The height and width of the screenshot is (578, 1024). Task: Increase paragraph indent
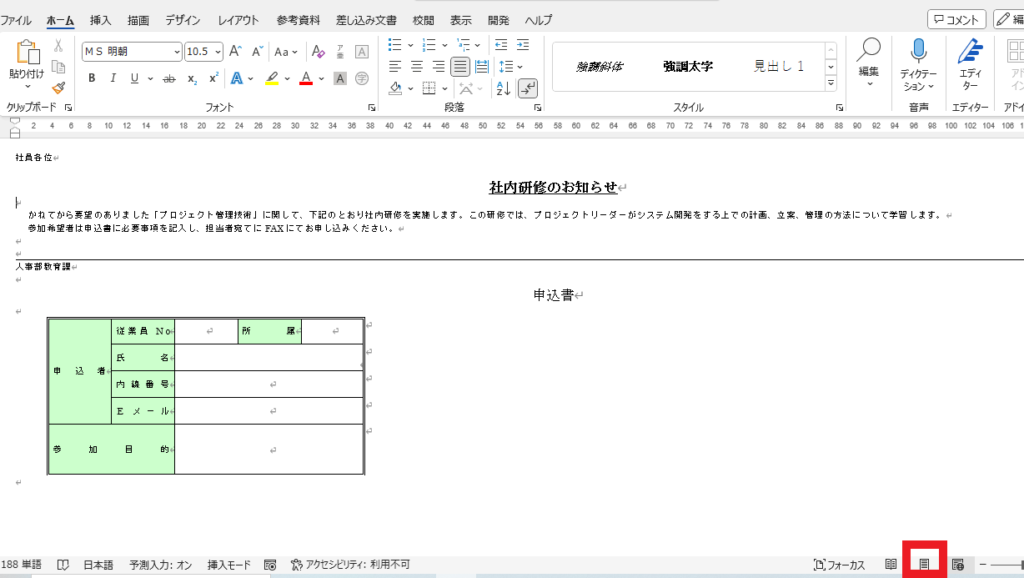(523, 44)
